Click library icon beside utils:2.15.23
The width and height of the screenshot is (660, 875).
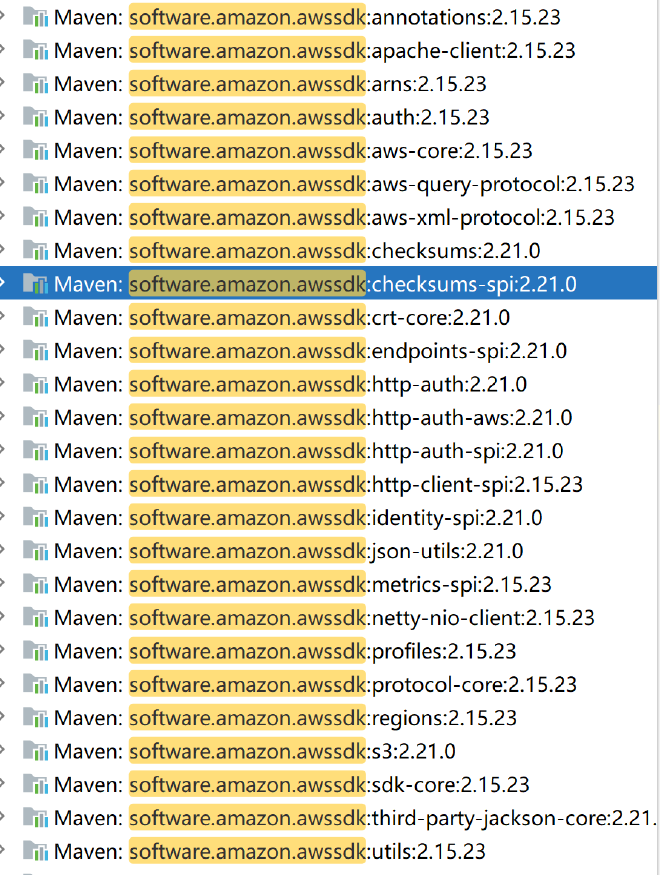35,851
